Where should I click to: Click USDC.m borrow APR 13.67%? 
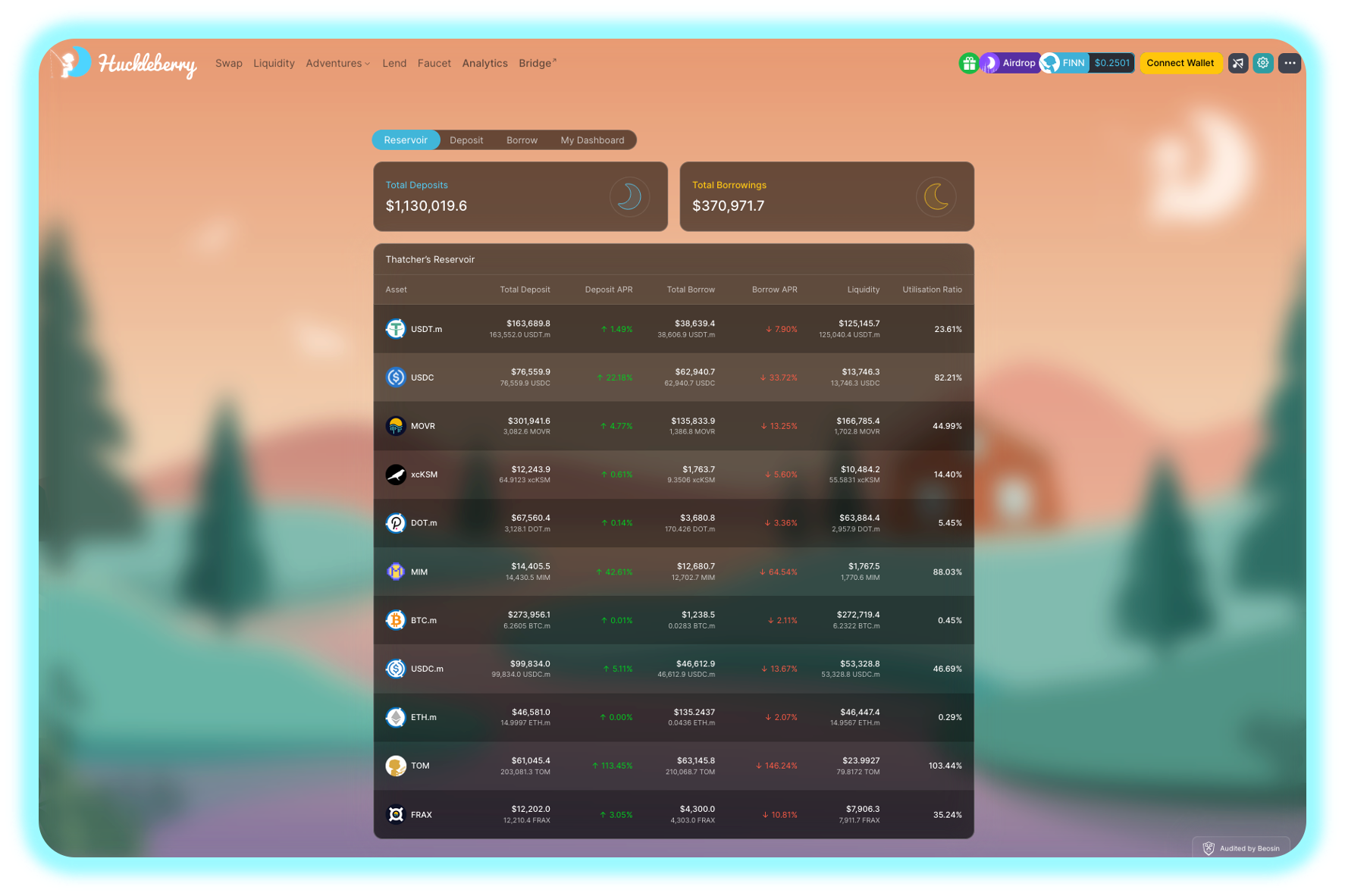779,669
